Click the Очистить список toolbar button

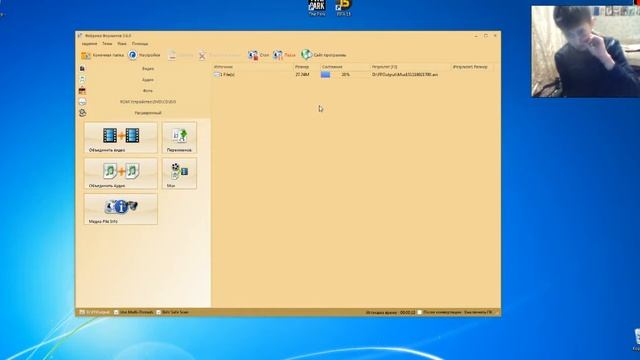coord(220,55)
